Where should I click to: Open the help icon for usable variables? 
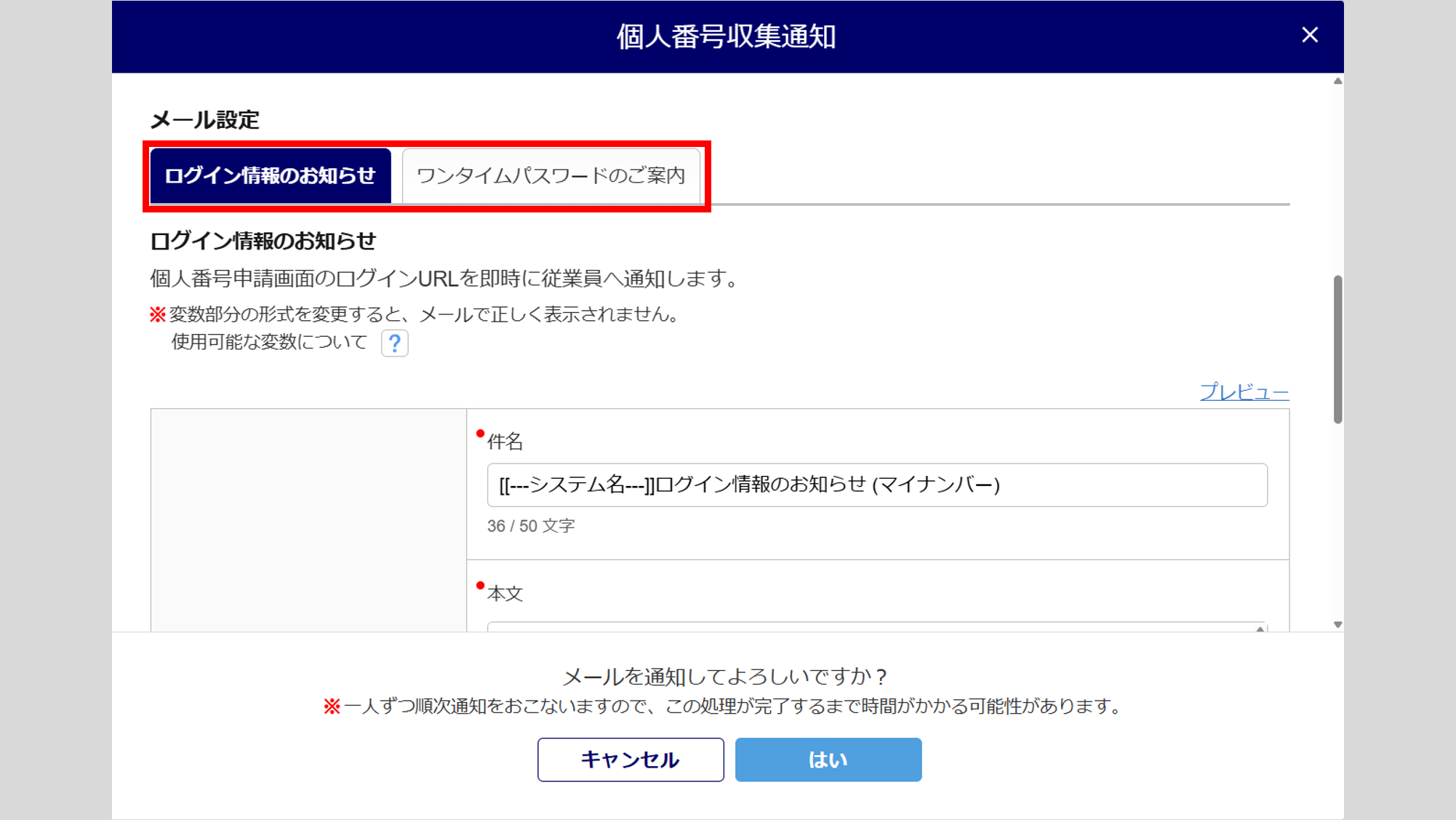(x=394, y=343)
